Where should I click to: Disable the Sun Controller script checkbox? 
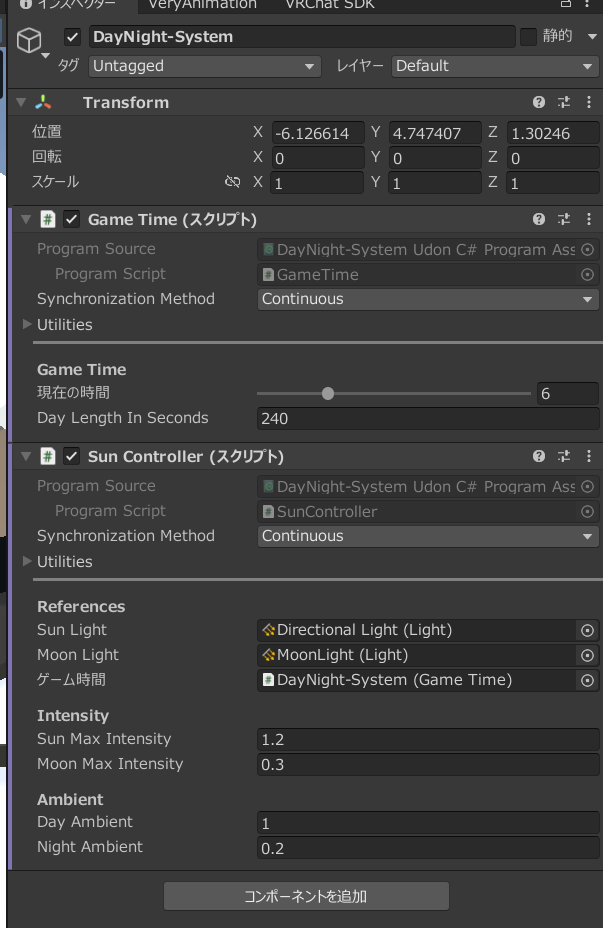72,457
